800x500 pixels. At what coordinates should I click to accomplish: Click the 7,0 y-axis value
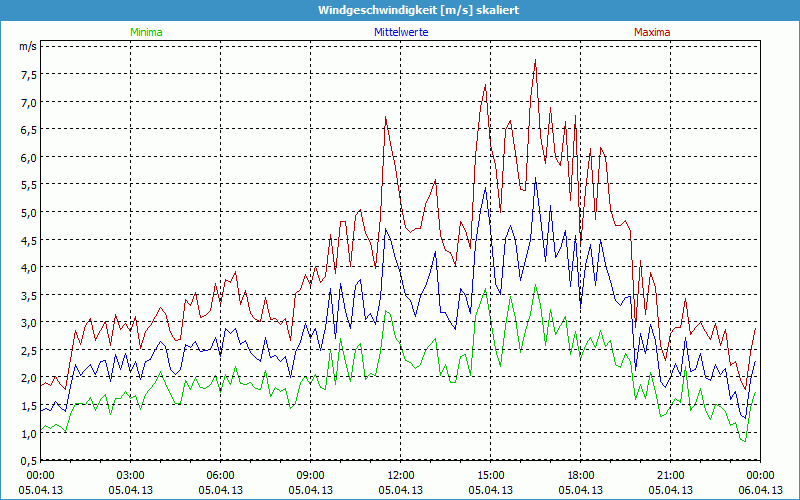click(x=29, y=103)
